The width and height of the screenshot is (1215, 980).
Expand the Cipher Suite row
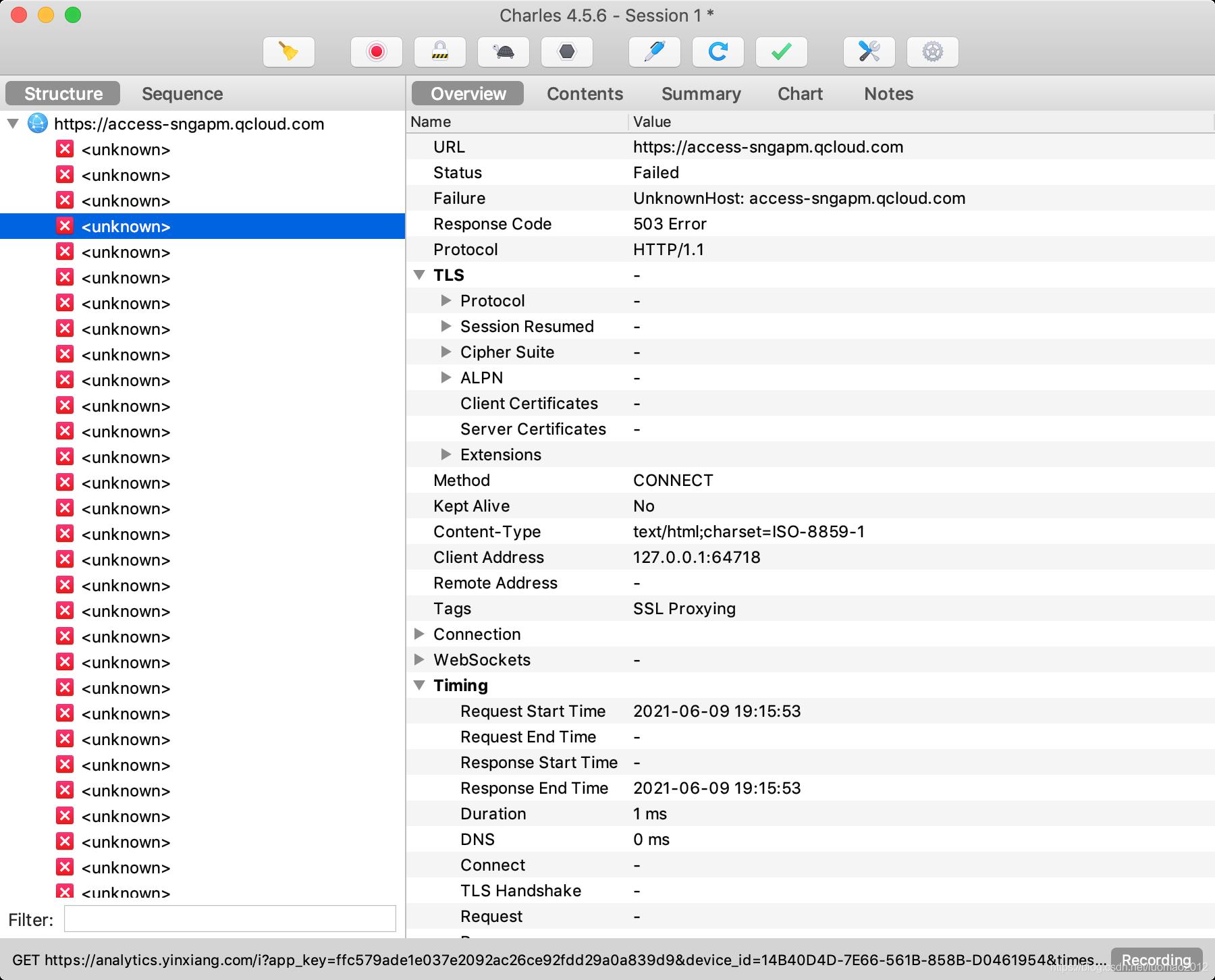point(446,352)
